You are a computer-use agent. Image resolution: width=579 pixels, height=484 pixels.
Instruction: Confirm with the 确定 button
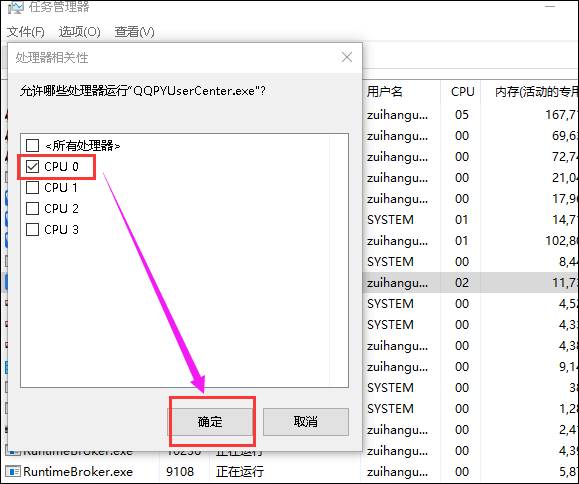point(210,422)
